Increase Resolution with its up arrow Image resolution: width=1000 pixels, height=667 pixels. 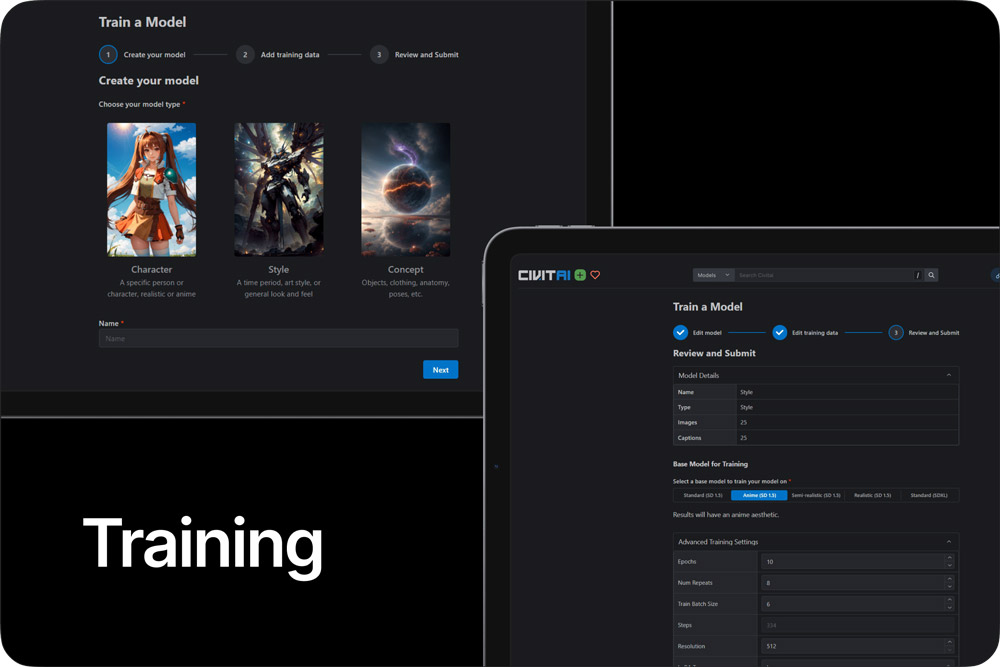(950, 642)
